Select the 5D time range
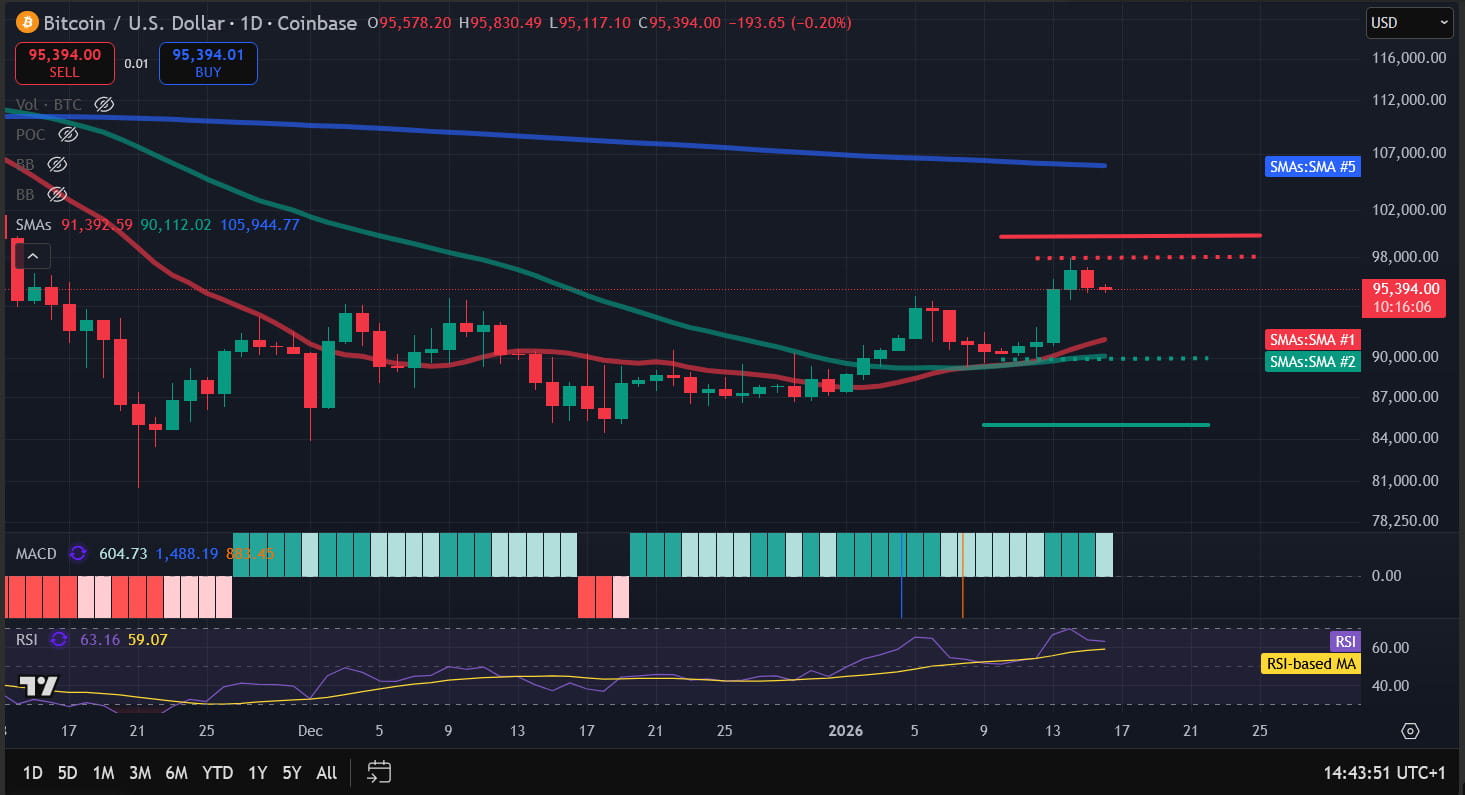This screenshot has height=795, width=1465. [67, 773]
